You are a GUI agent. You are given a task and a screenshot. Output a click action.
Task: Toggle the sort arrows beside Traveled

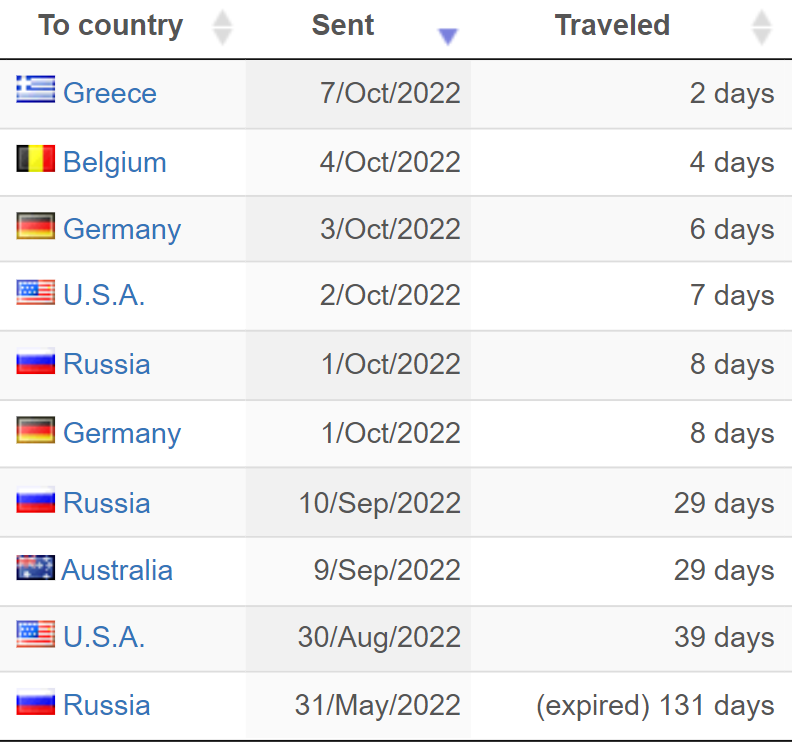[x=762, y=27]
